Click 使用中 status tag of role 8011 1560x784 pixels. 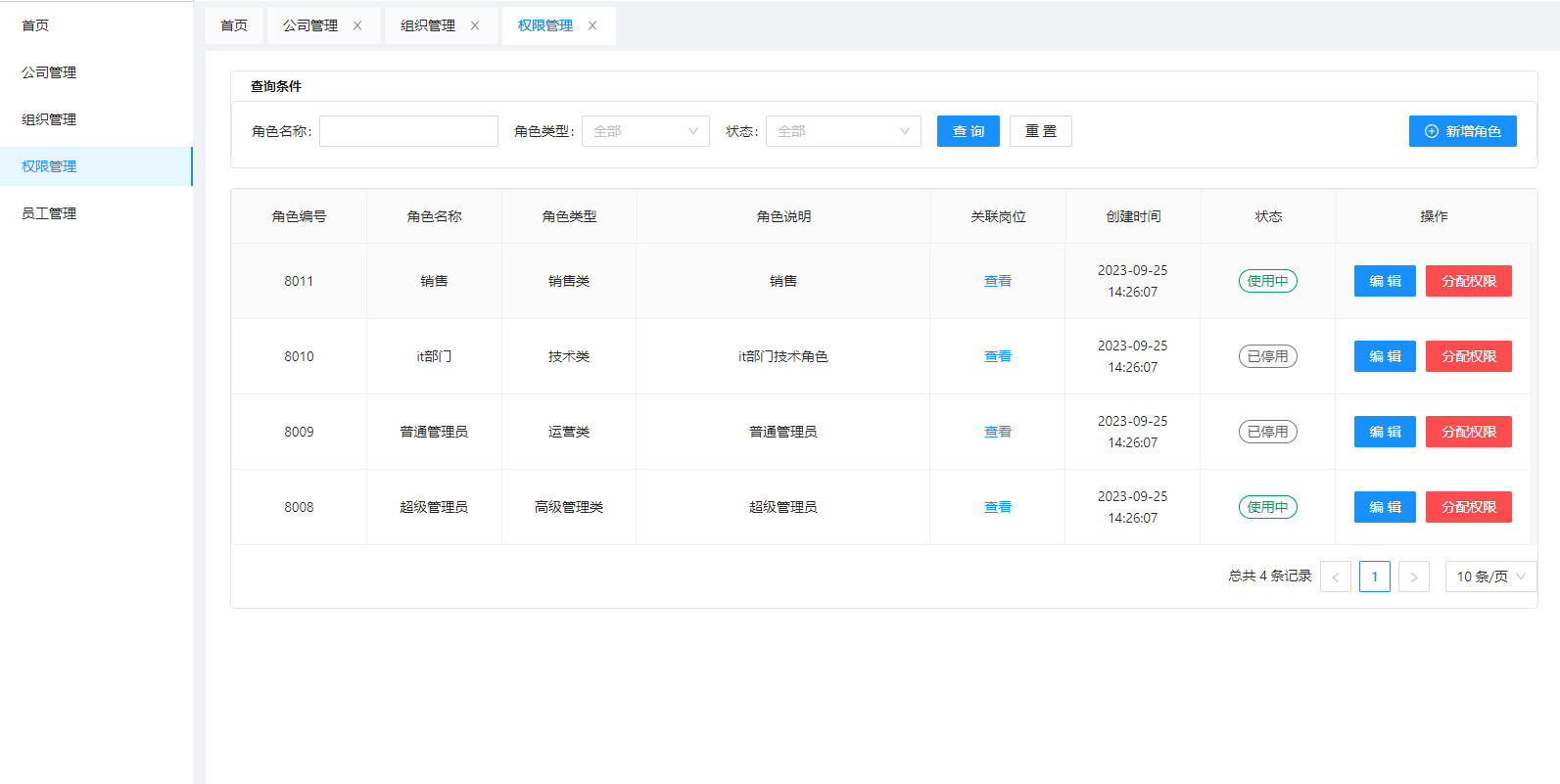(x=1268, y=281)
